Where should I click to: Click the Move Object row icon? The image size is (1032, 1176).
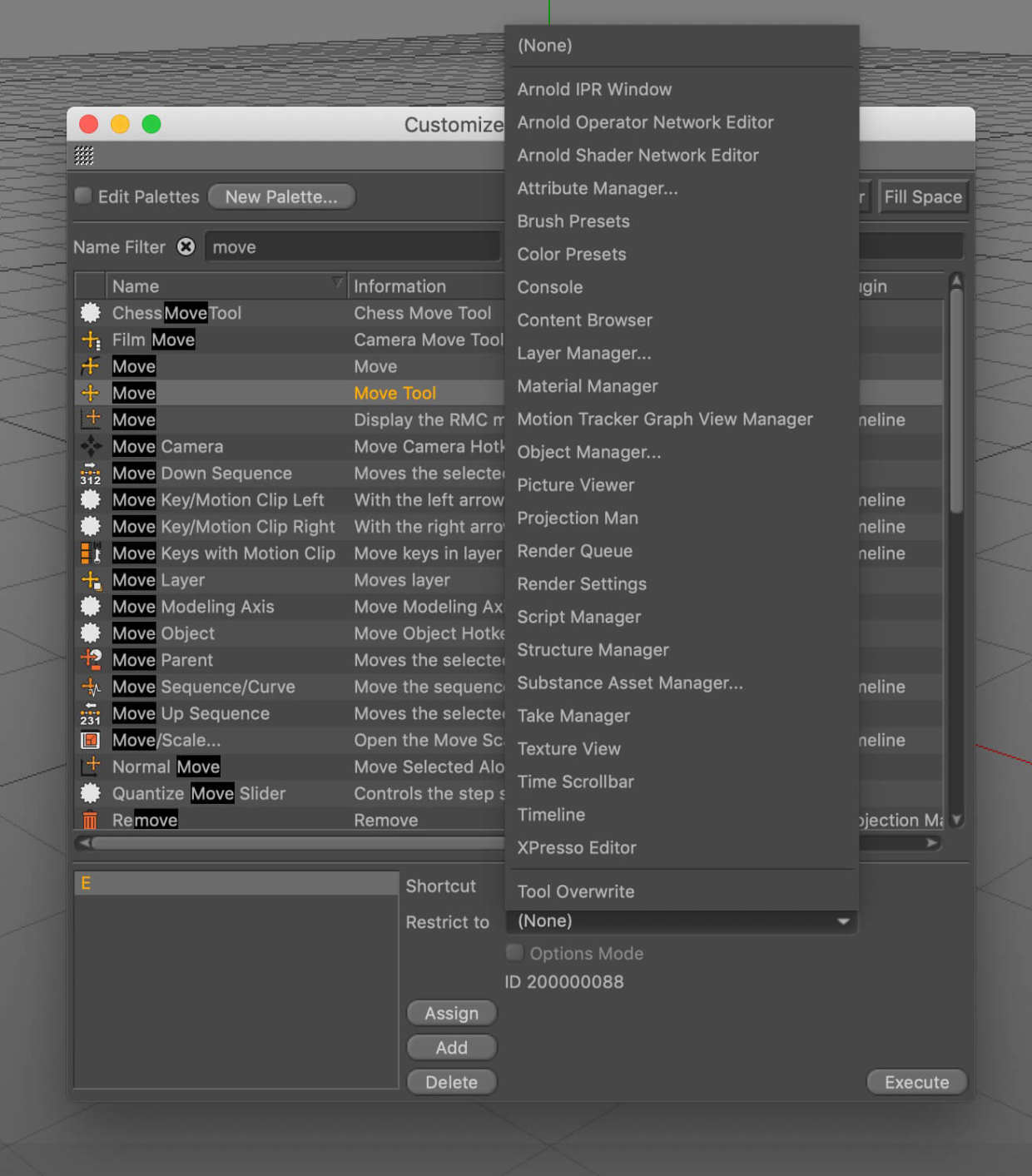tap(90, 633)
